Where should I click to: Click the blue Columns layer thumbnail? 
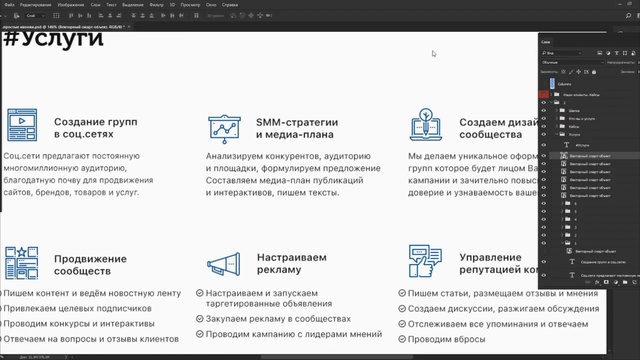coord(552,83)
